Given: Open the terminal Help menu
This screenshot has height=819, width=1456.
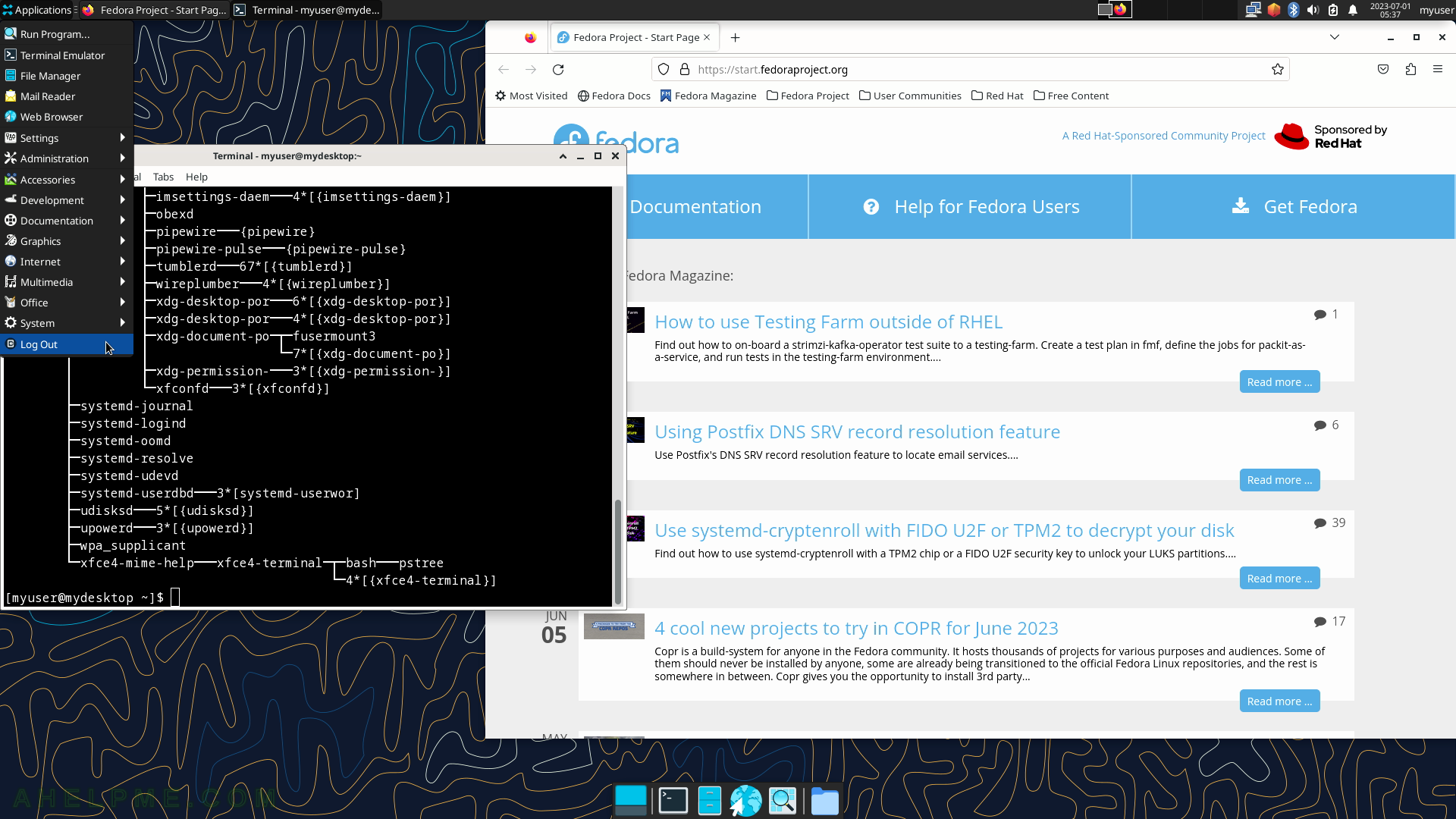Looking at the screenshot, I should [x=196, y=177].
